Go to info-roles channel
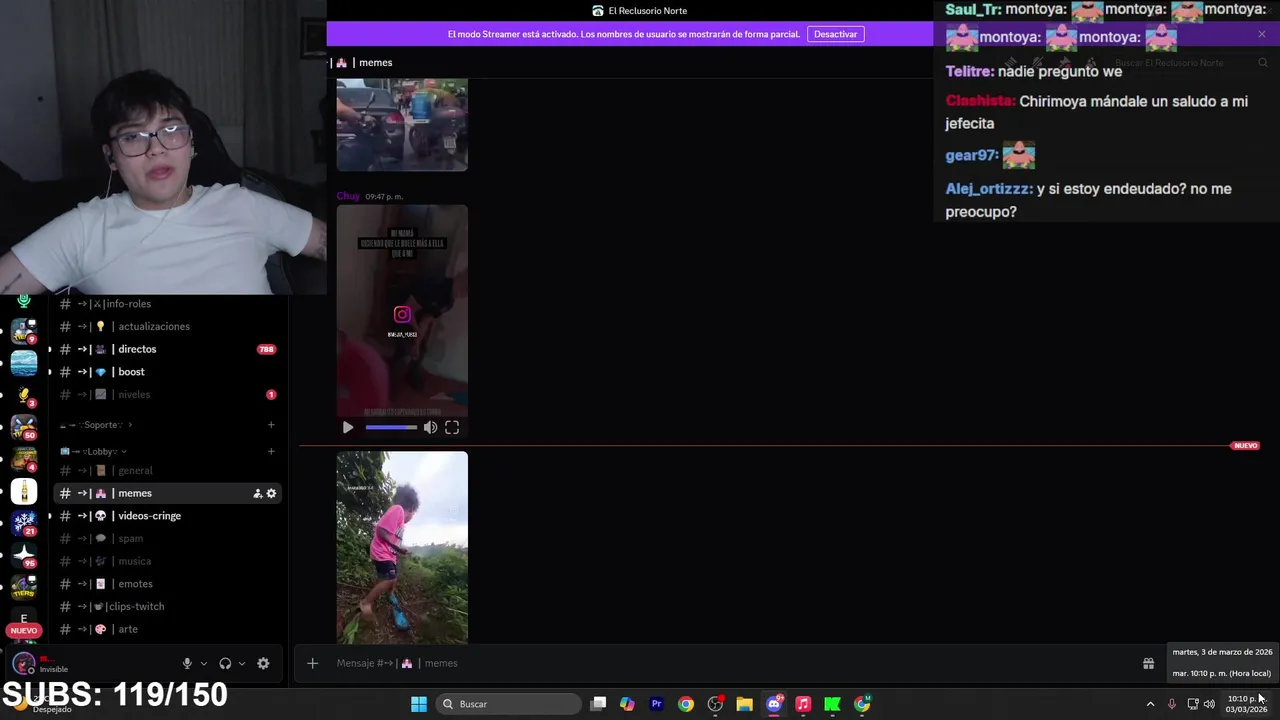Image resolution: width=1280 pixels, height=720 pixels. [x=168, y=304]
